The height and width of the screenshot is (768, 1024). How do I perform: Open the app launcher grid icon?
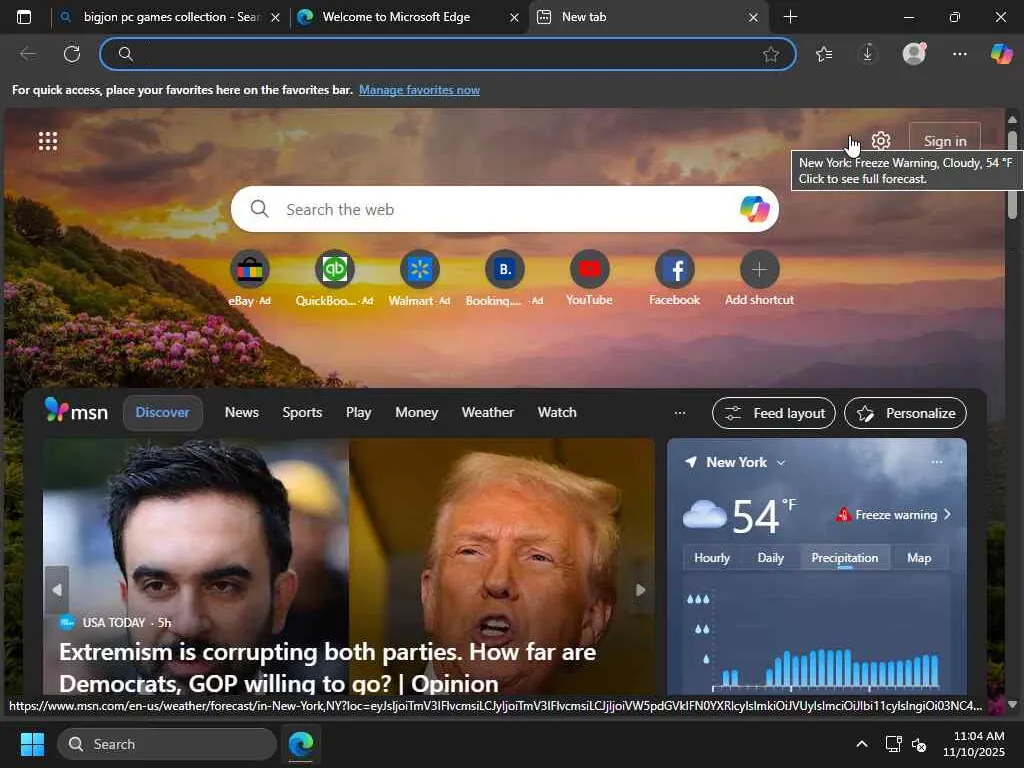click(48, 140)
